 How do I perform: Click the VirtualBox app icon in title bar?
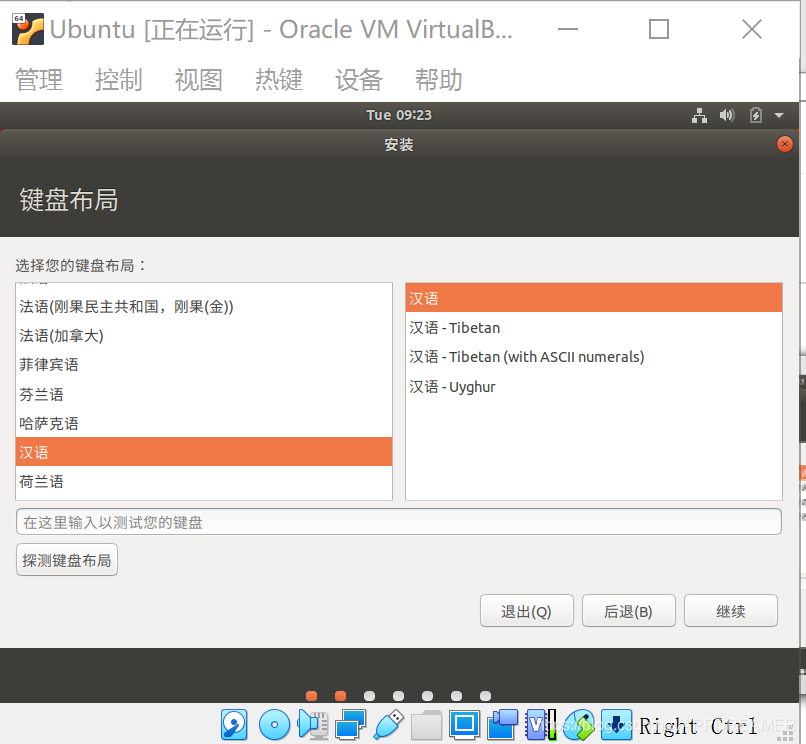[28, 29]
